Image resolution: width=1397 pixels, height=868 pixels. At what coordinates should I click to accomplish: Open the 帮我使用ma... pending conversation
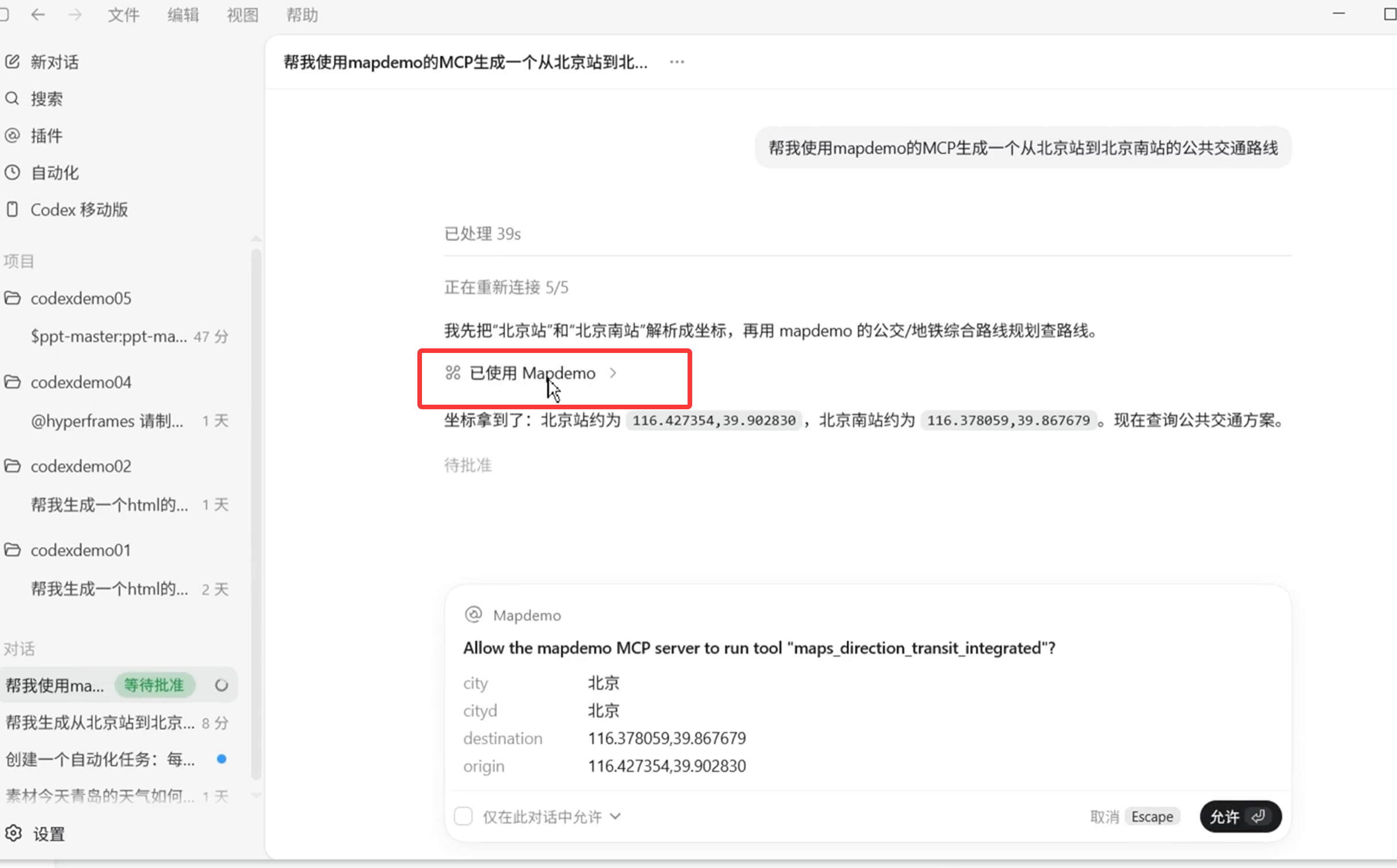(x=119, y=685)
